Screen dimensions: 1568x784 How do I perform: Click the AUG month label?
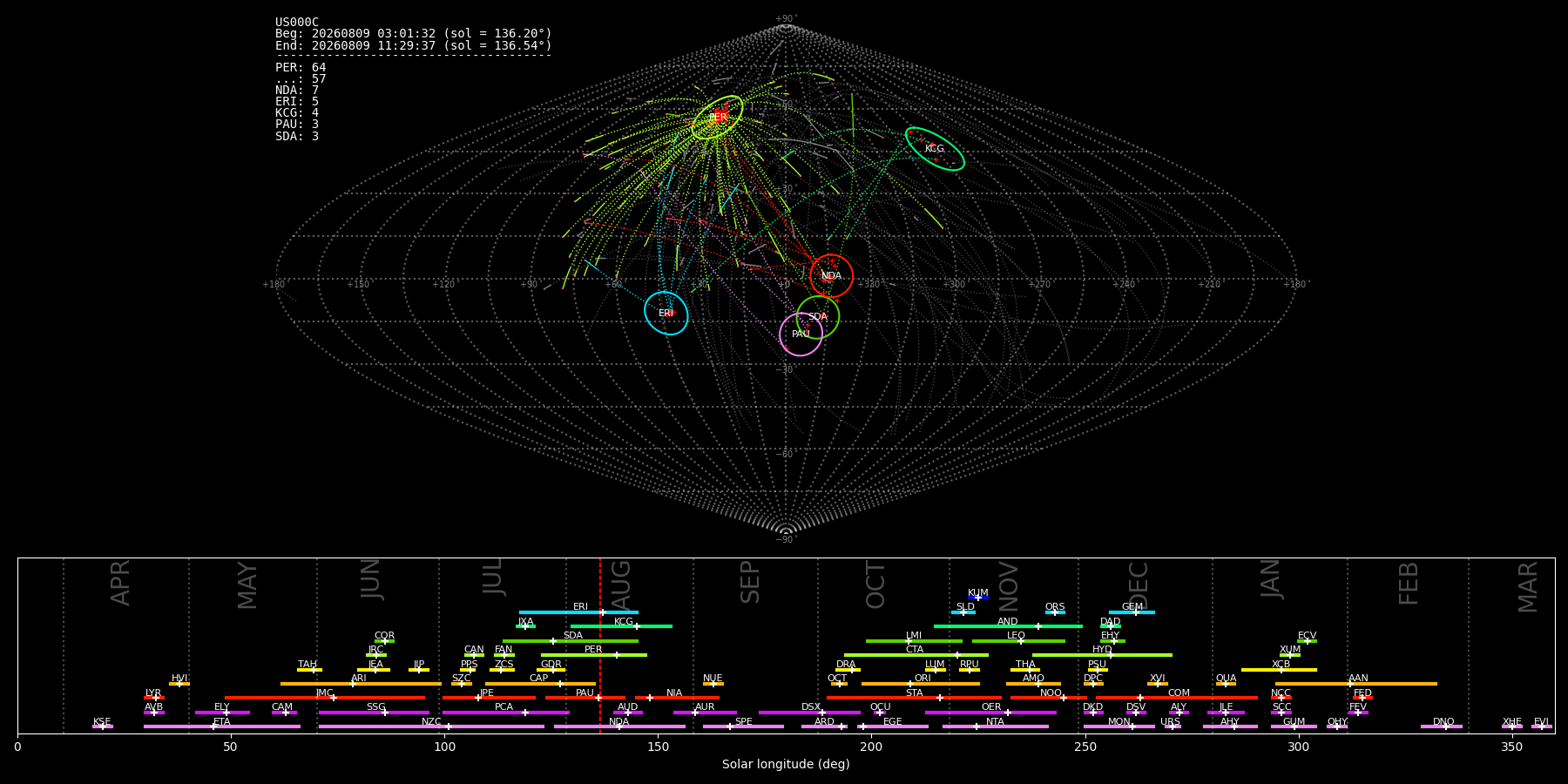(x=621, y=584)
